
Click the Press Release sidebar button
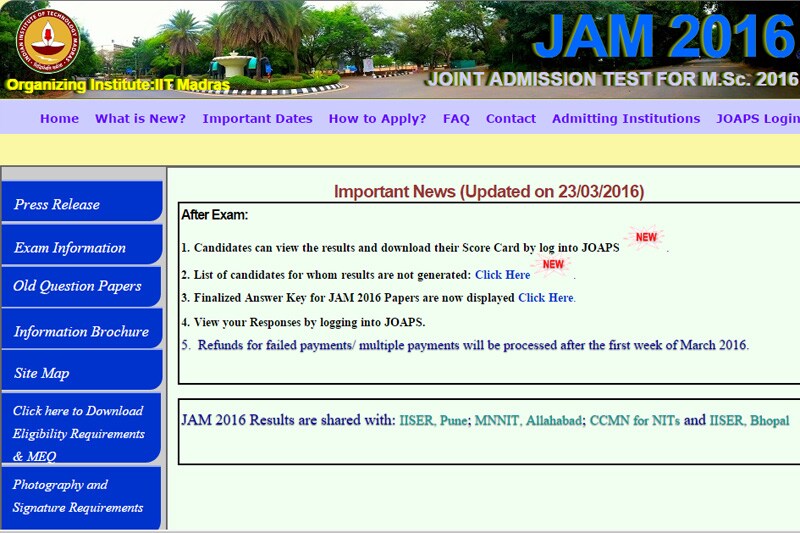pos(81,203)
